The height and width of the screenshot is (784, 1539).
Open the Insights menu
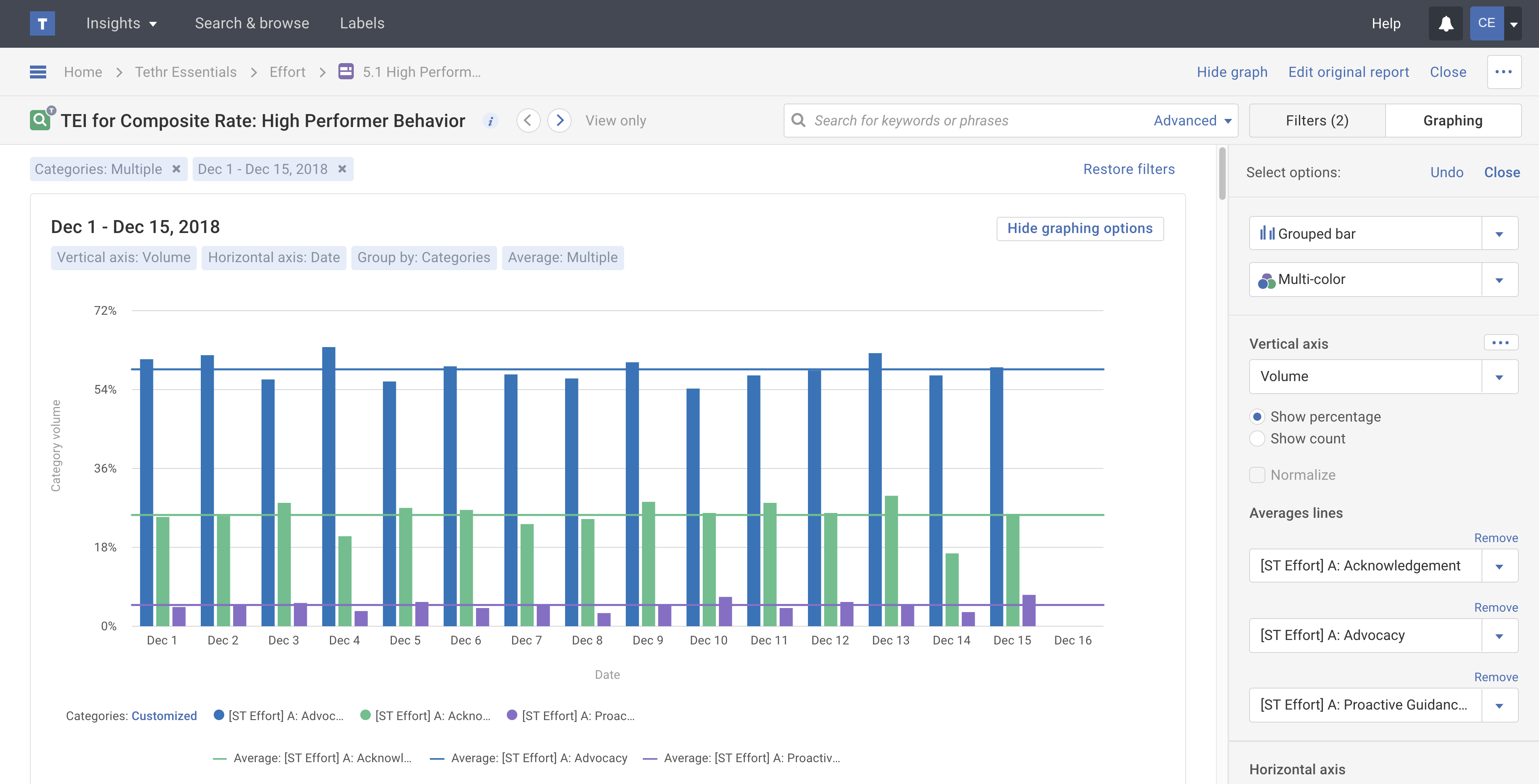click(121, 23)
